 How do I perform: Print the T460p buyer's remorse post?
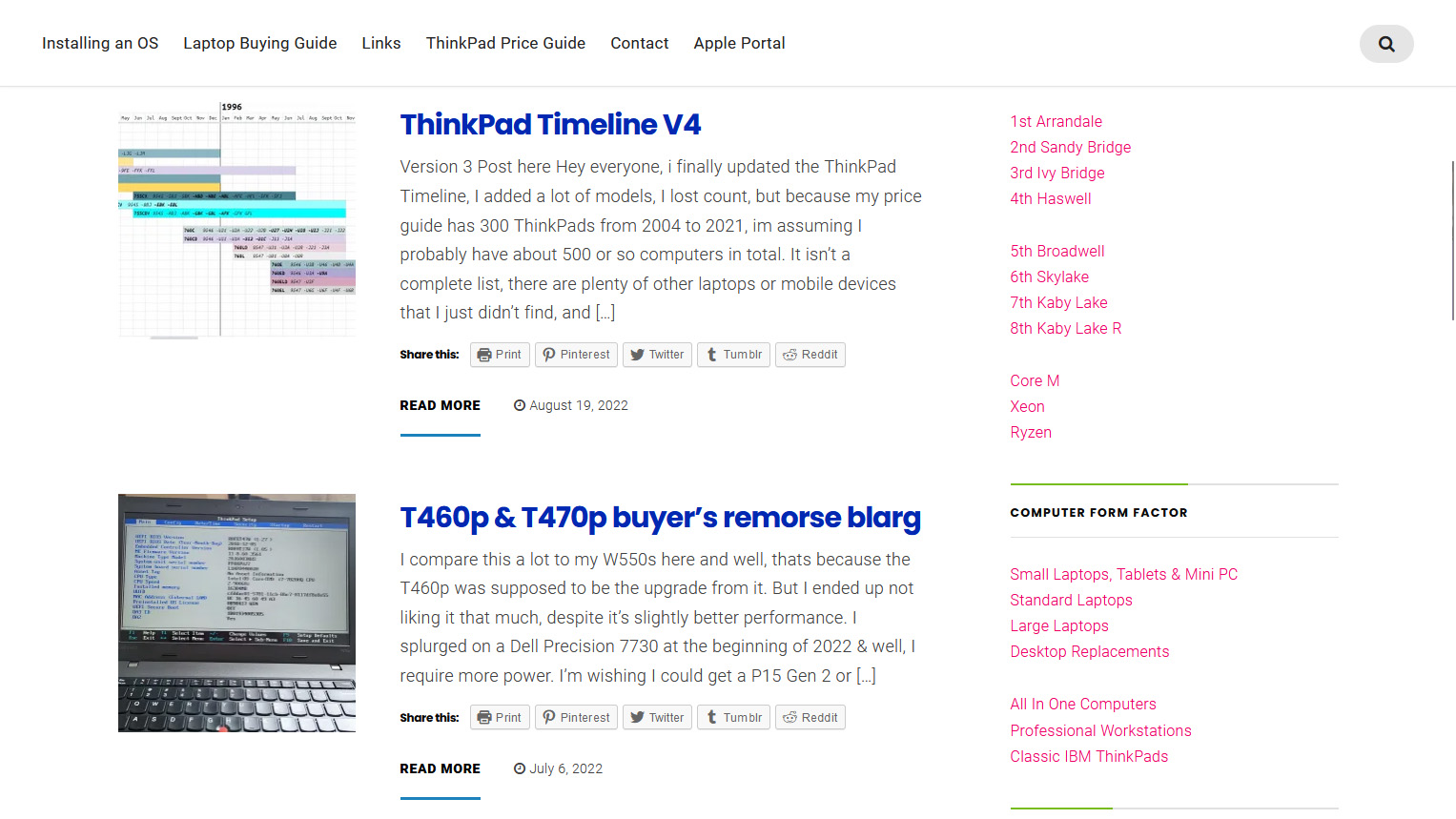pos(500,718)
